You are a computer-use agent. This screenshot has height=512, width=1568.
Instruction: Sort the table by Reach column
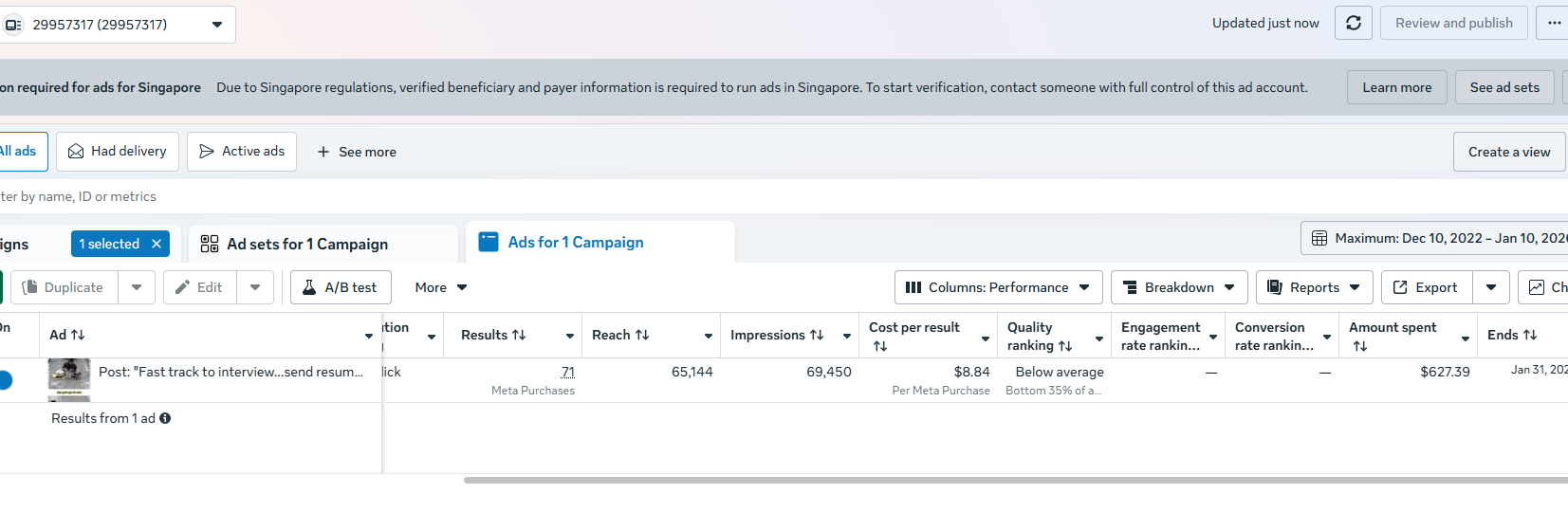pos(642,335)
